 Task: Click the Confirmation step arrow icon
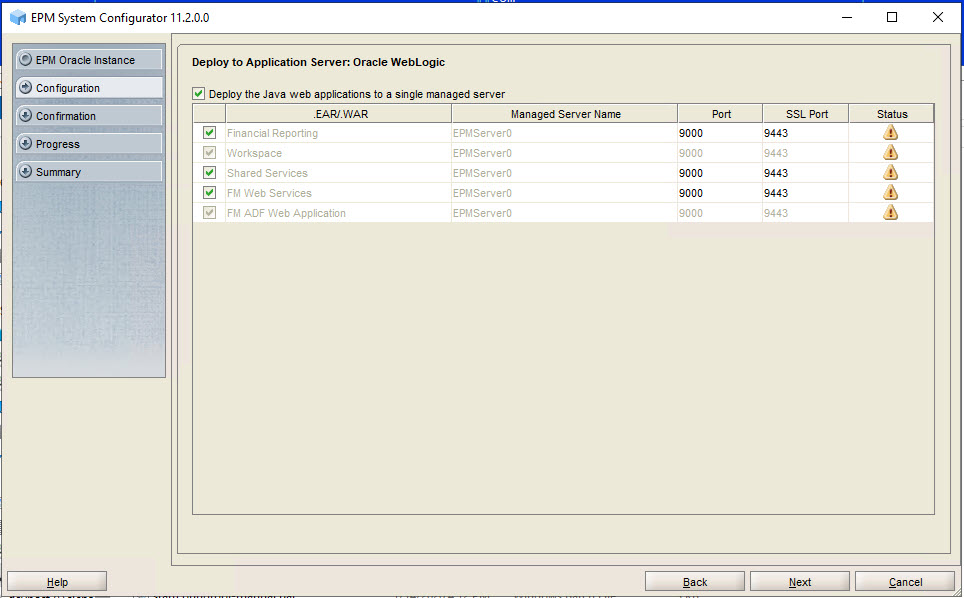[x=25, y=116]
